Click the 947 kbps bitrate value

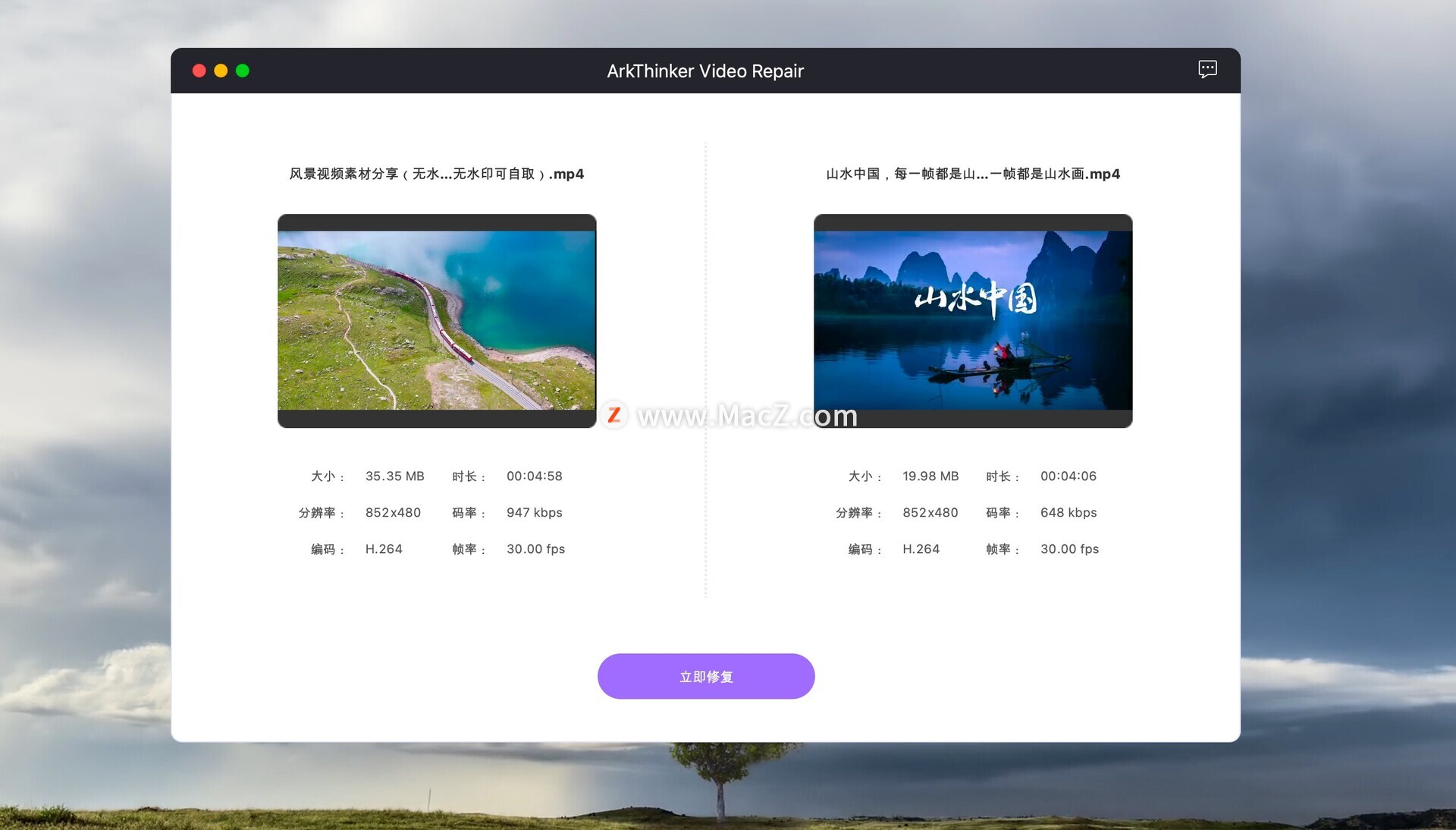[x=534, y=513]
